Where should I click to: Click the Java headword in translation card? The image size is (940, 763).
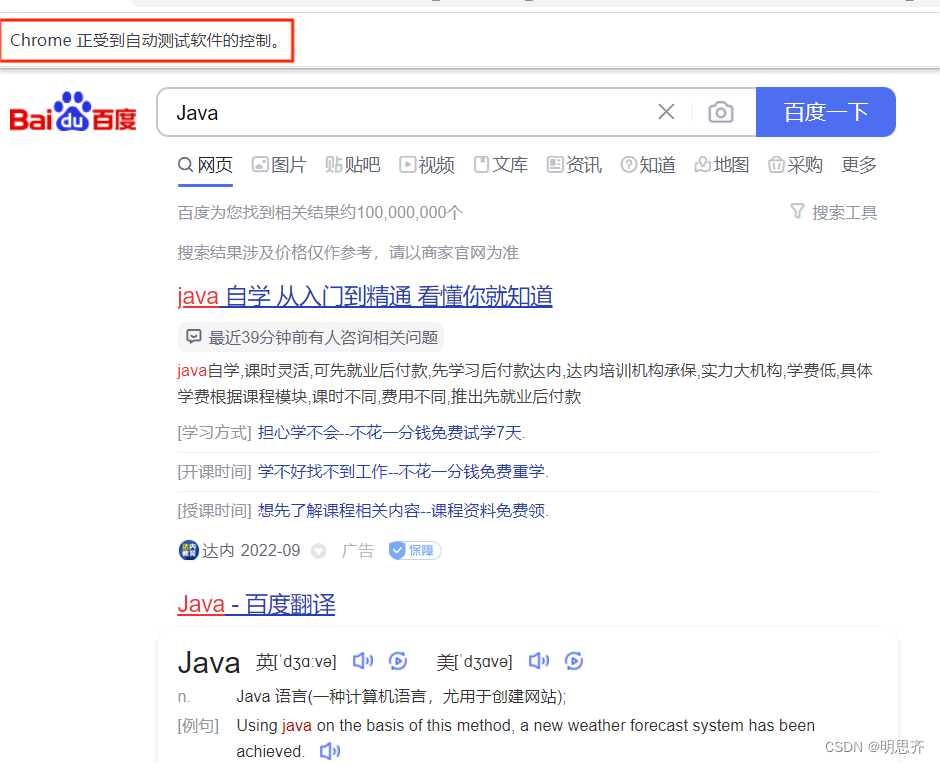click(209, 663)
